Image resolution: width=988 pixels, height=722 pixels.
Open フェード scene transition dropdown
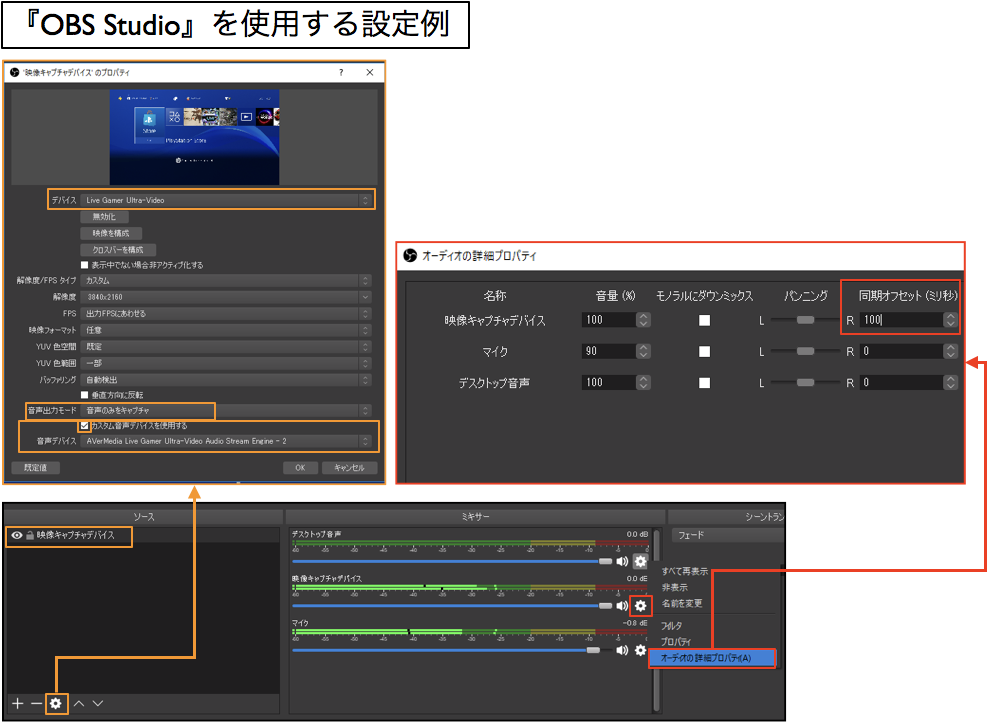(x=727, y=535)
